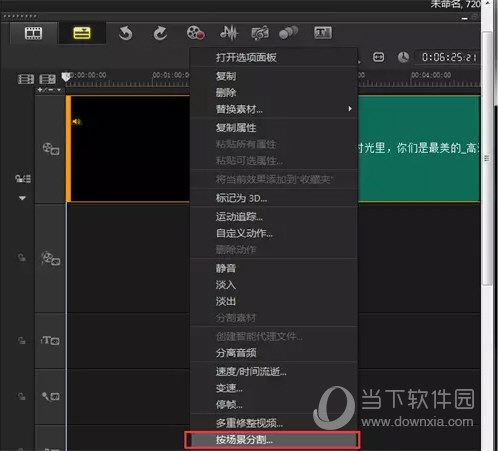Expand arrow below track manager
Screen dimensions: 498x451
(x=22, y=198)
